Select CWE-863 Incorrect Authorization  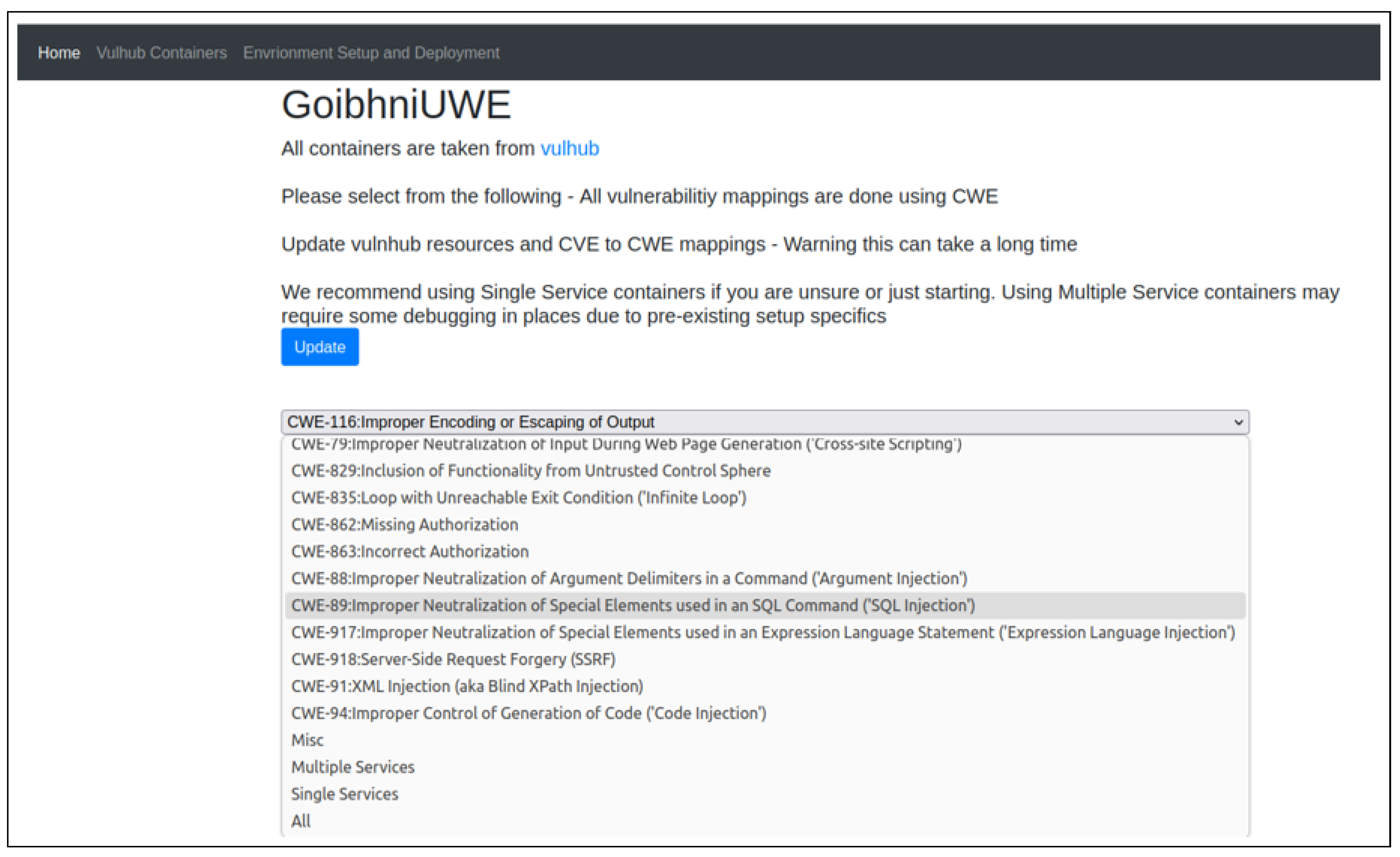[410, 551]
